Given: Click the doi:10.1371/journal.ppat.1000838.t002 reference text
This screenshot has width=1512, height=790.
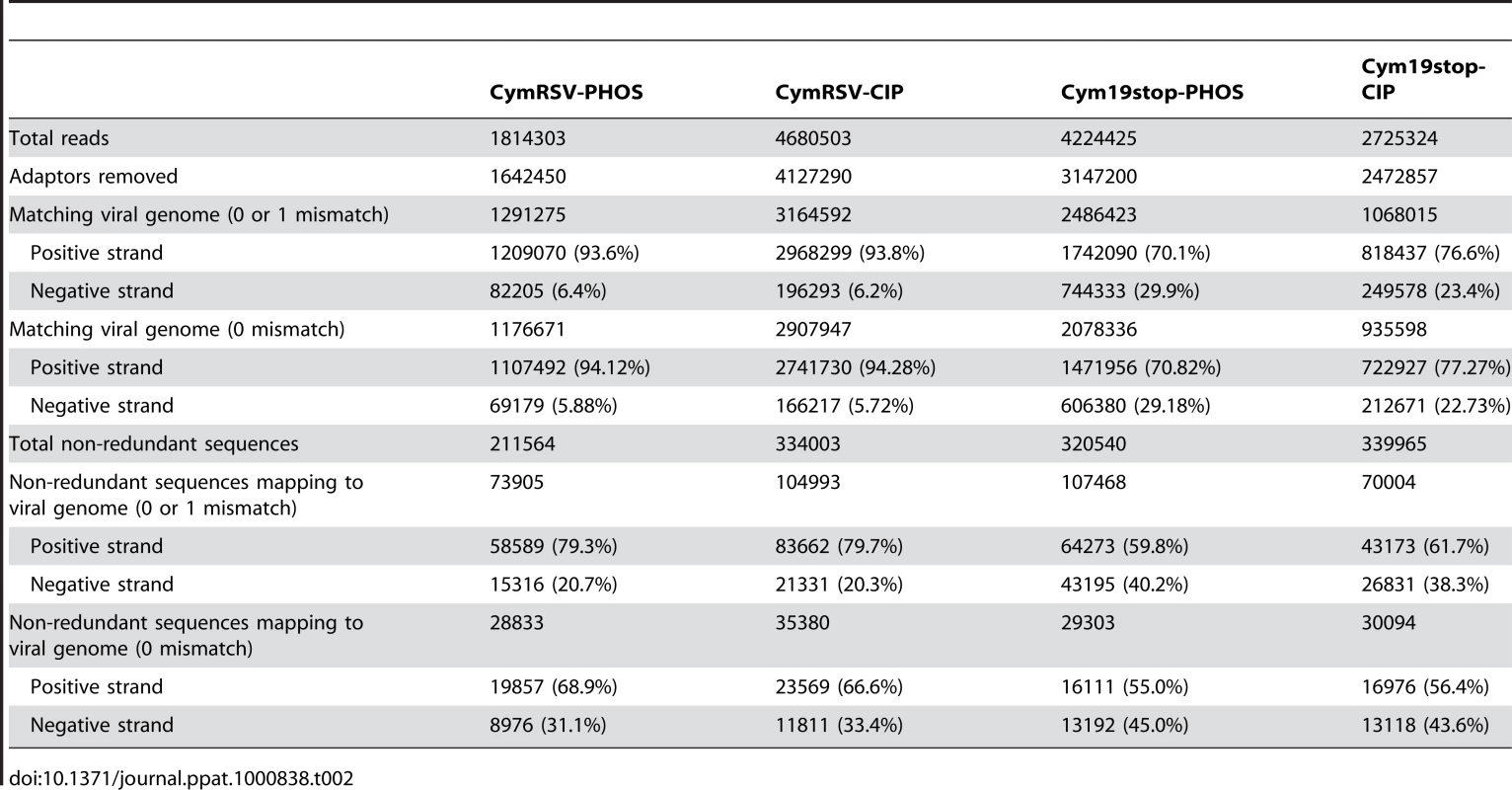Looking at the screenshot, I should point(181,778).
